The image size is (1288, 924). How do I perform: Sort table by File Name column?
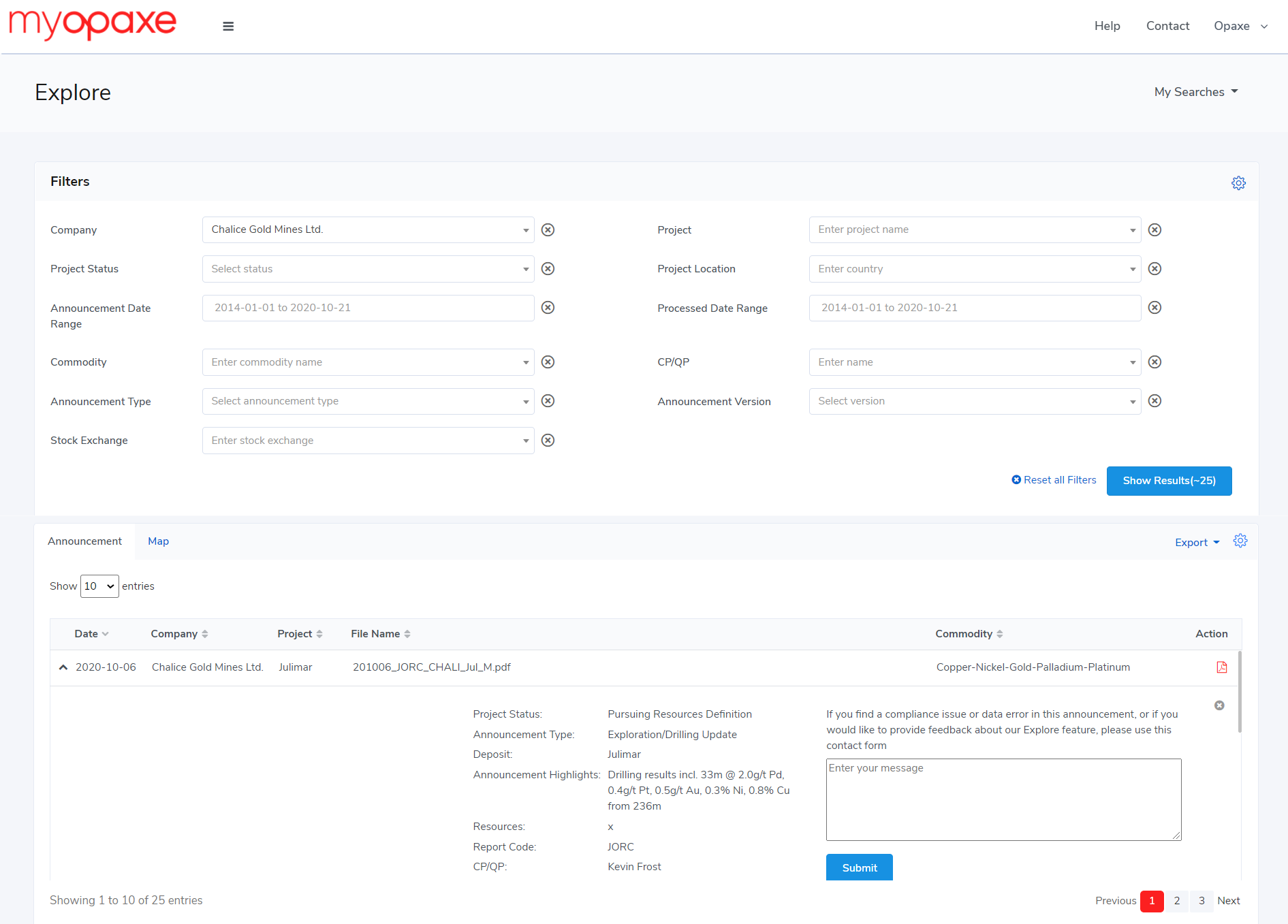pyautogui.click(x=381, y=634)
